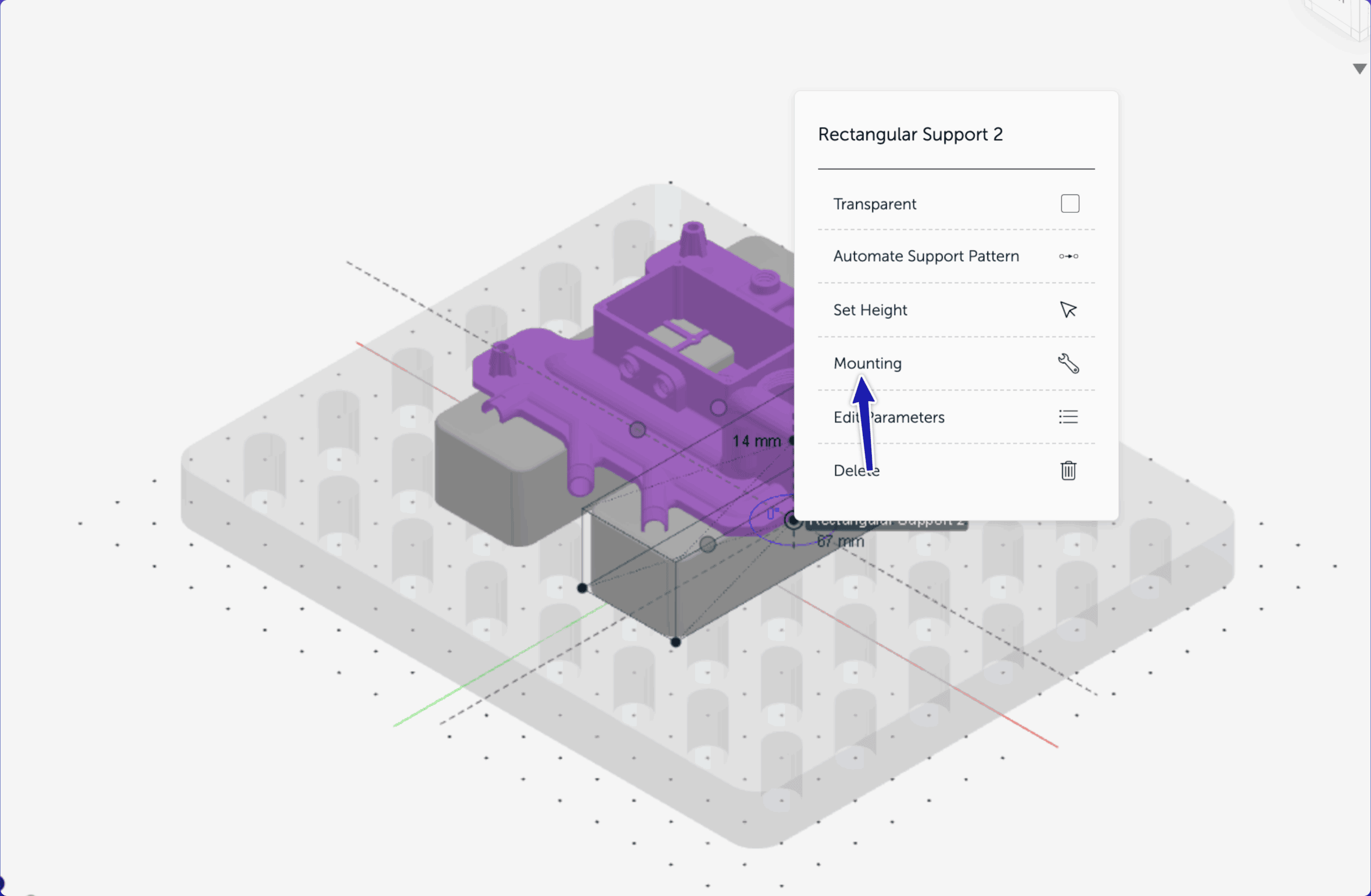Click the left corner handle of support box

pyautogui.click(x=582, y=588)
